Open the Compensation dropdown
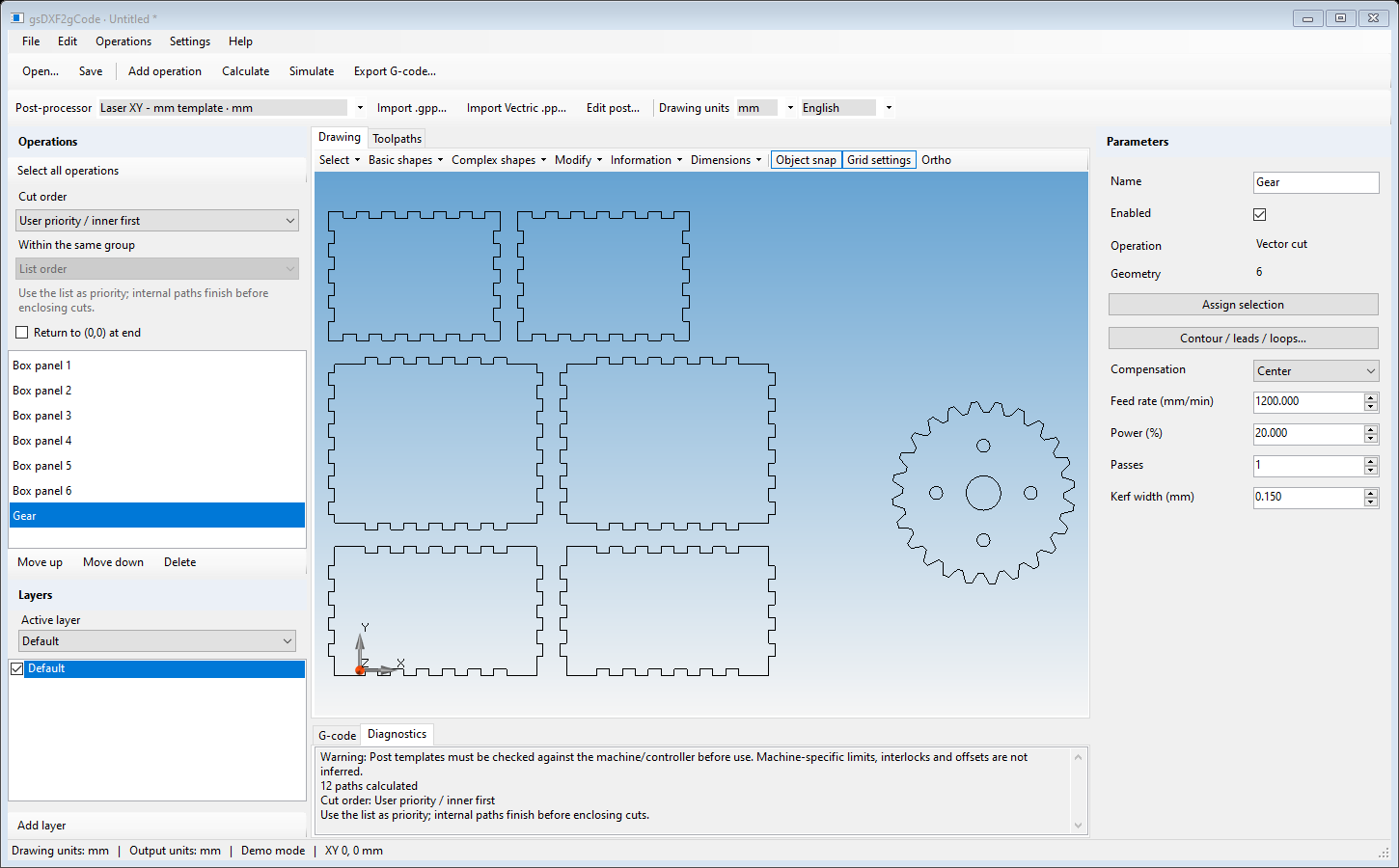The image size is (1399, 868). [x=1316, y=371]
